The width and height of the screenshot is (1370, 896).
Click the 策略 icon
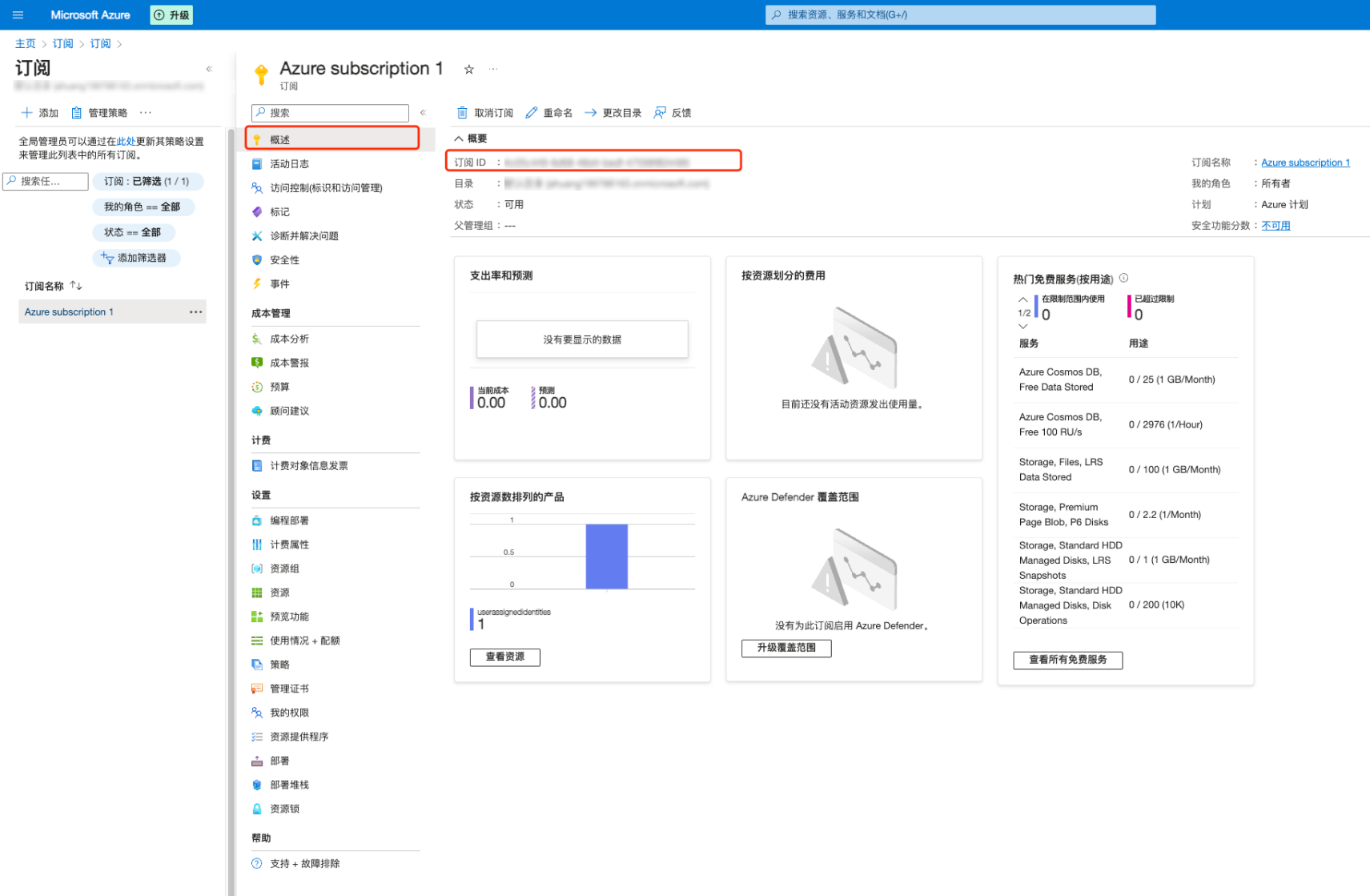pyautogui.click(x=257, y=665)
